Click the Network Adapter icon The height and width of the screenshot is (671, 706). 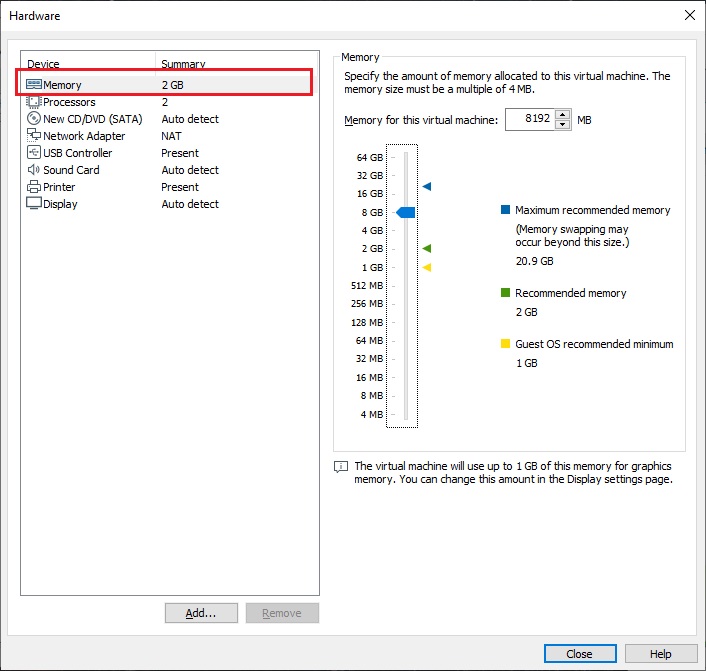point(34,135)
